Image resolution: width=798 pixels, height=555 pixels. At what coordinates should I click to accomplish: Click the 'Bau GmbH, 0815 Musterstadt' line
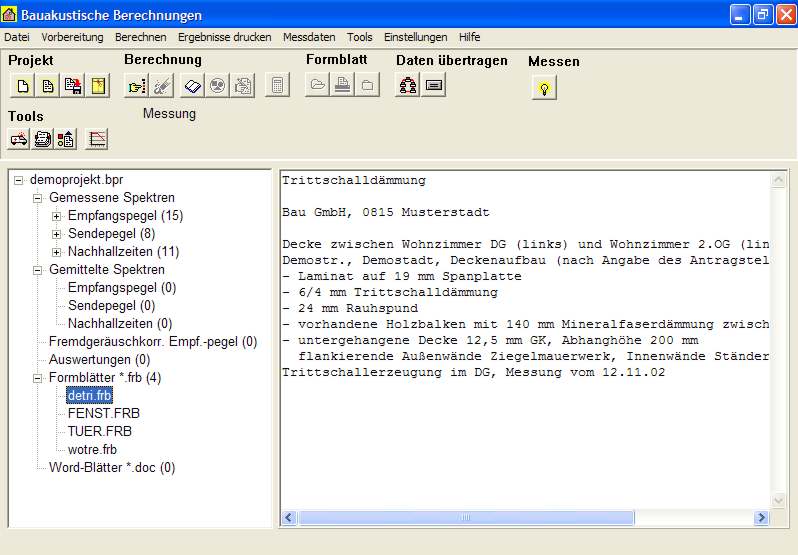[x=386, y=212]
